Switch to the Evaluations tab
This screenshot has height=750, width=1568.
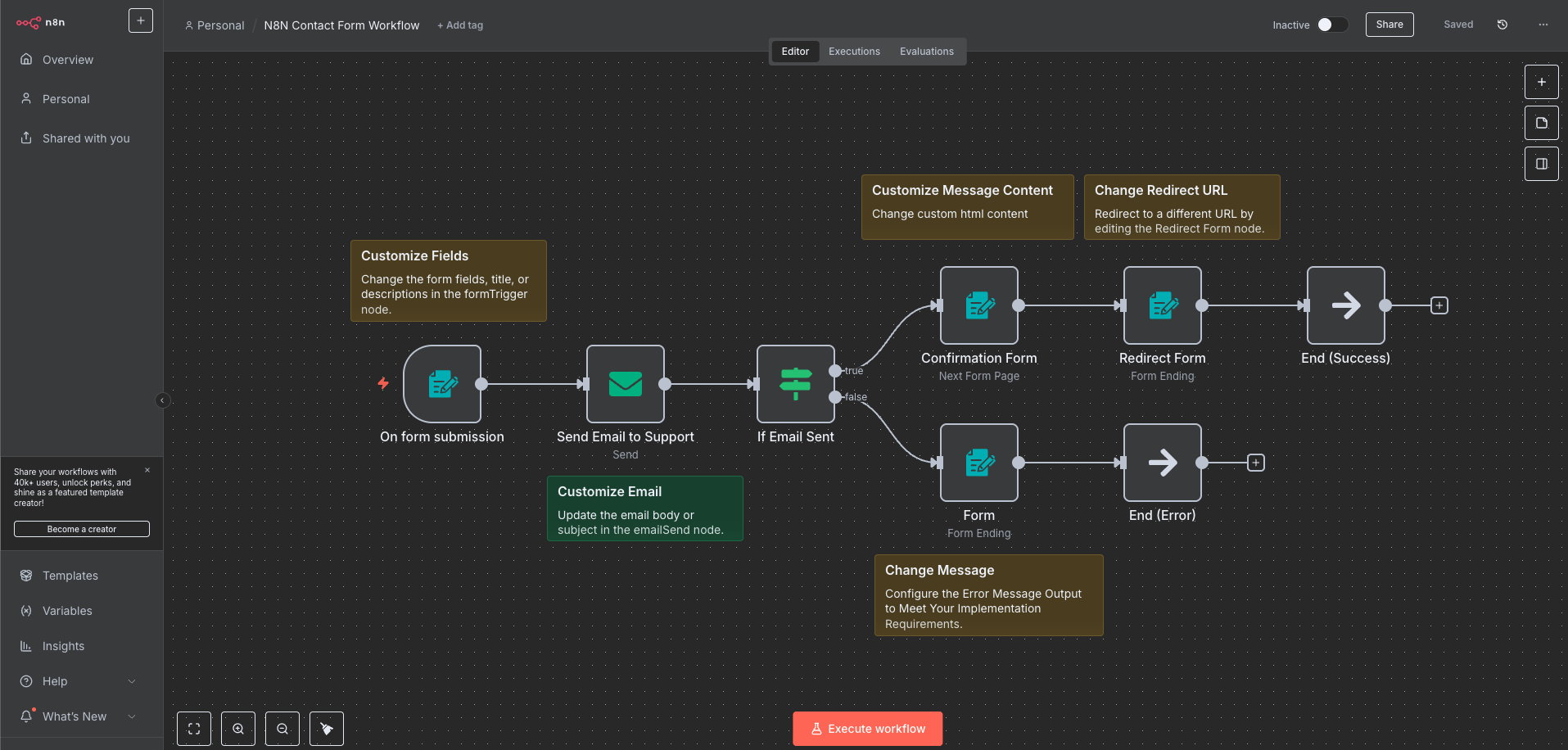click(926, 52)
